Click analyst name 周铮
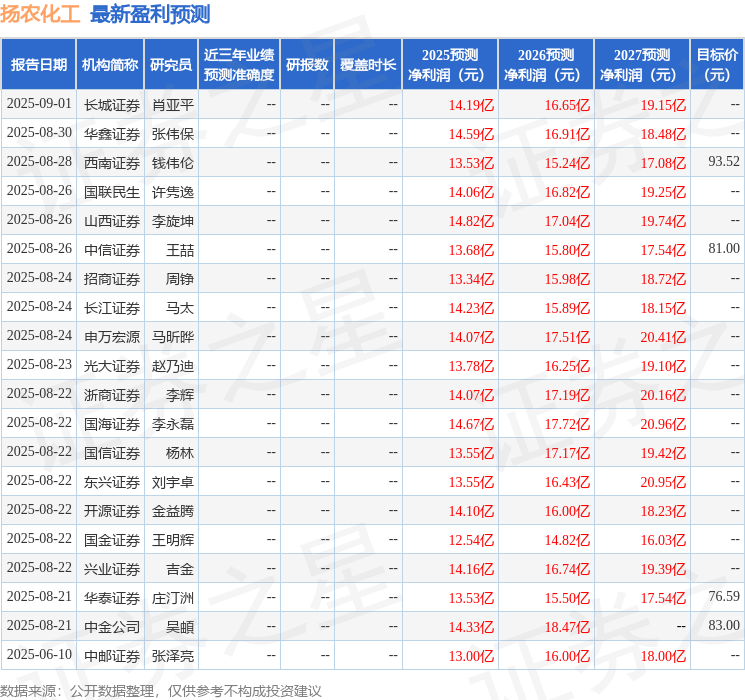 (x=180, y=279)
